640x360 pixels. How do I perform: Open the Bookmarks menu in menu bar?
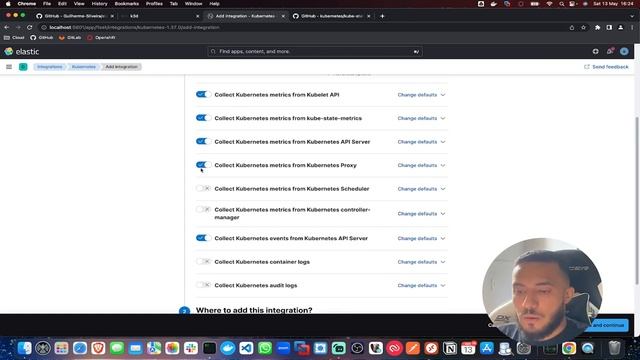click(x=127, y=4)
